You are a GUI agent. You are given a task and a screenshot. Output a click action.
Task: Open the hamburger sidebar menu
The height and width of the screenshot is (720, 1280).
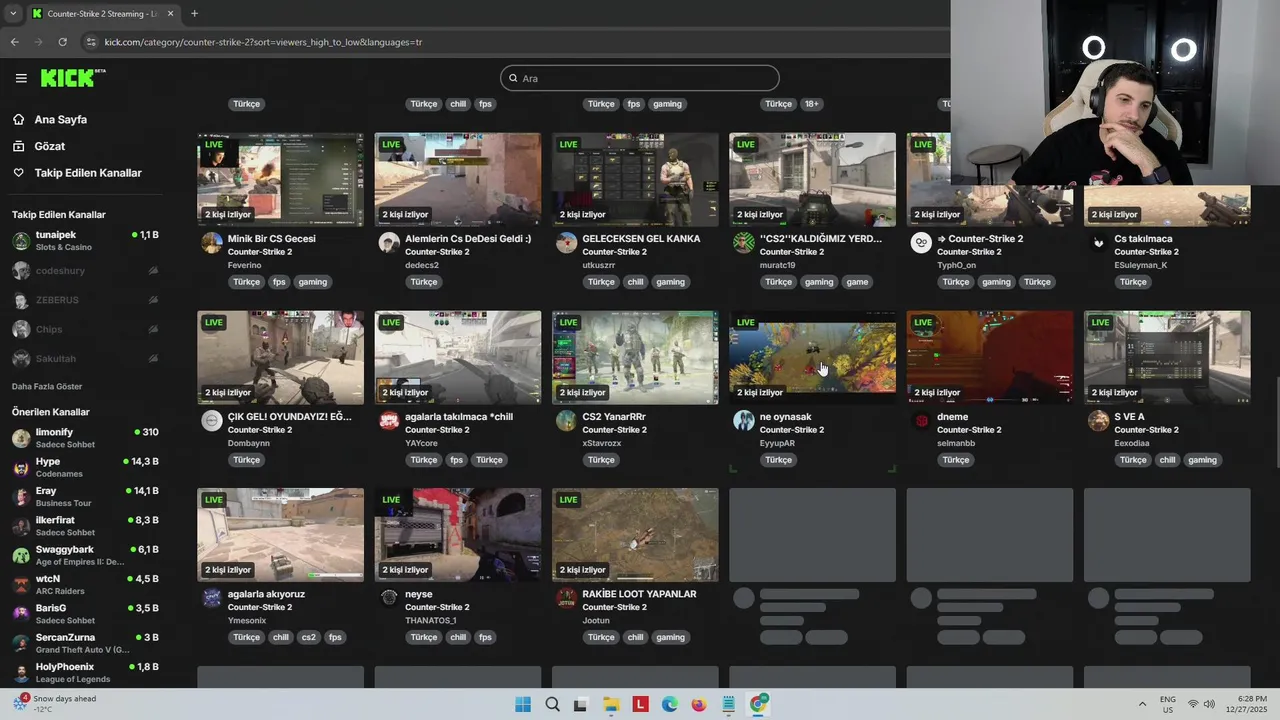[21, 78]
